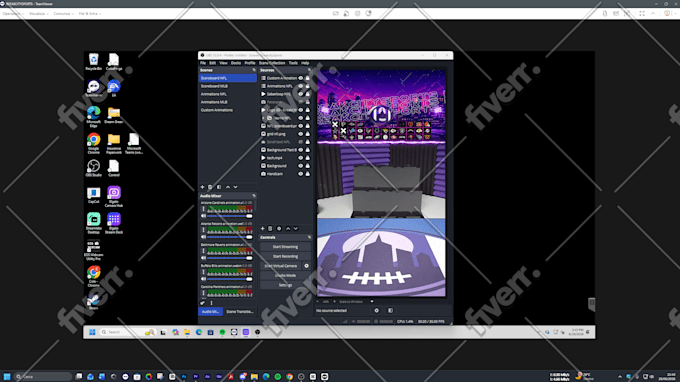
Task: Open CapCut desktop shortcut
Action: click(x=93, y=195)
